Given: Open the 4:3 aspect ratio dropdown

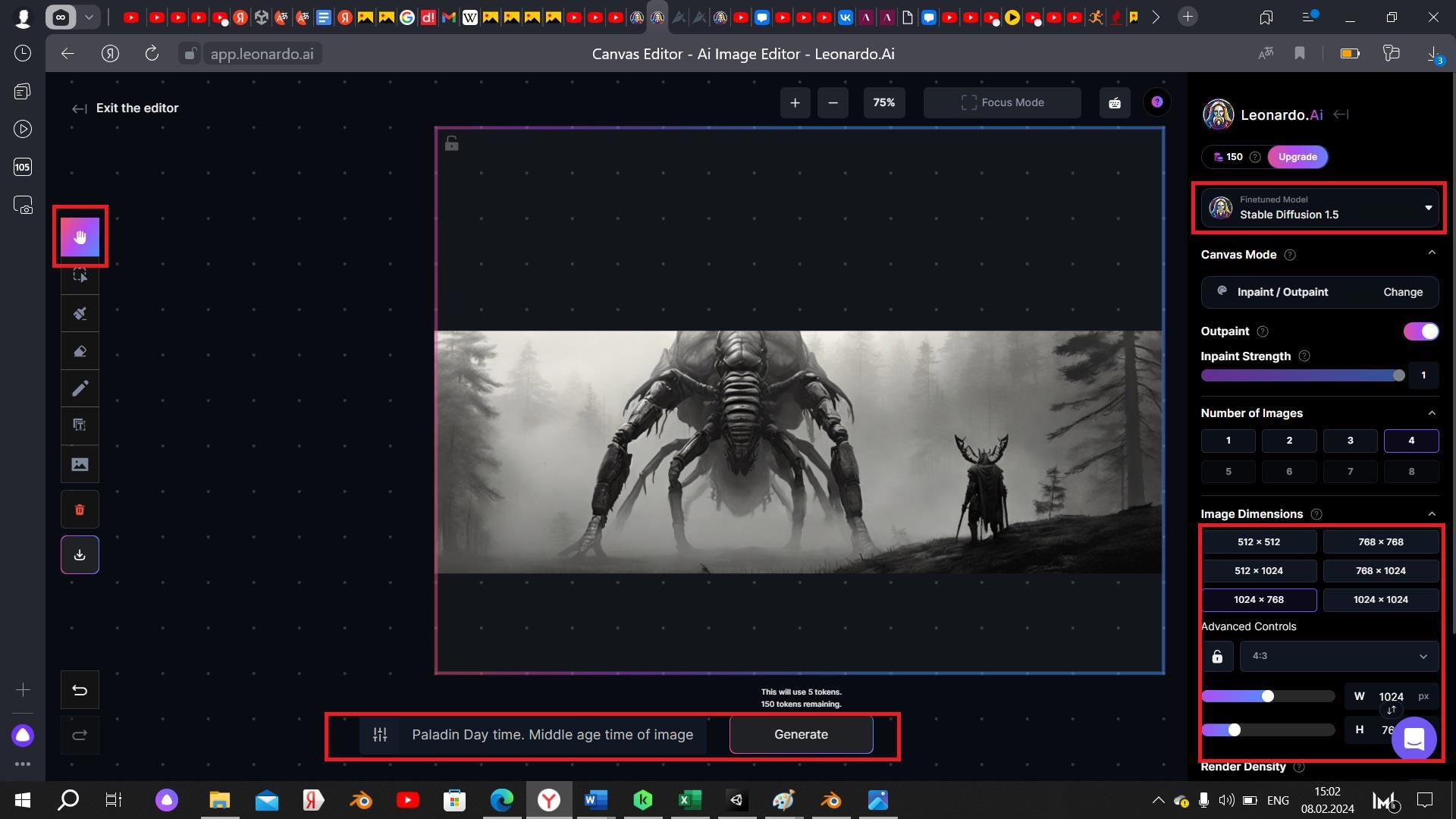Looking at the screenshot, I should pos(1338,657).
